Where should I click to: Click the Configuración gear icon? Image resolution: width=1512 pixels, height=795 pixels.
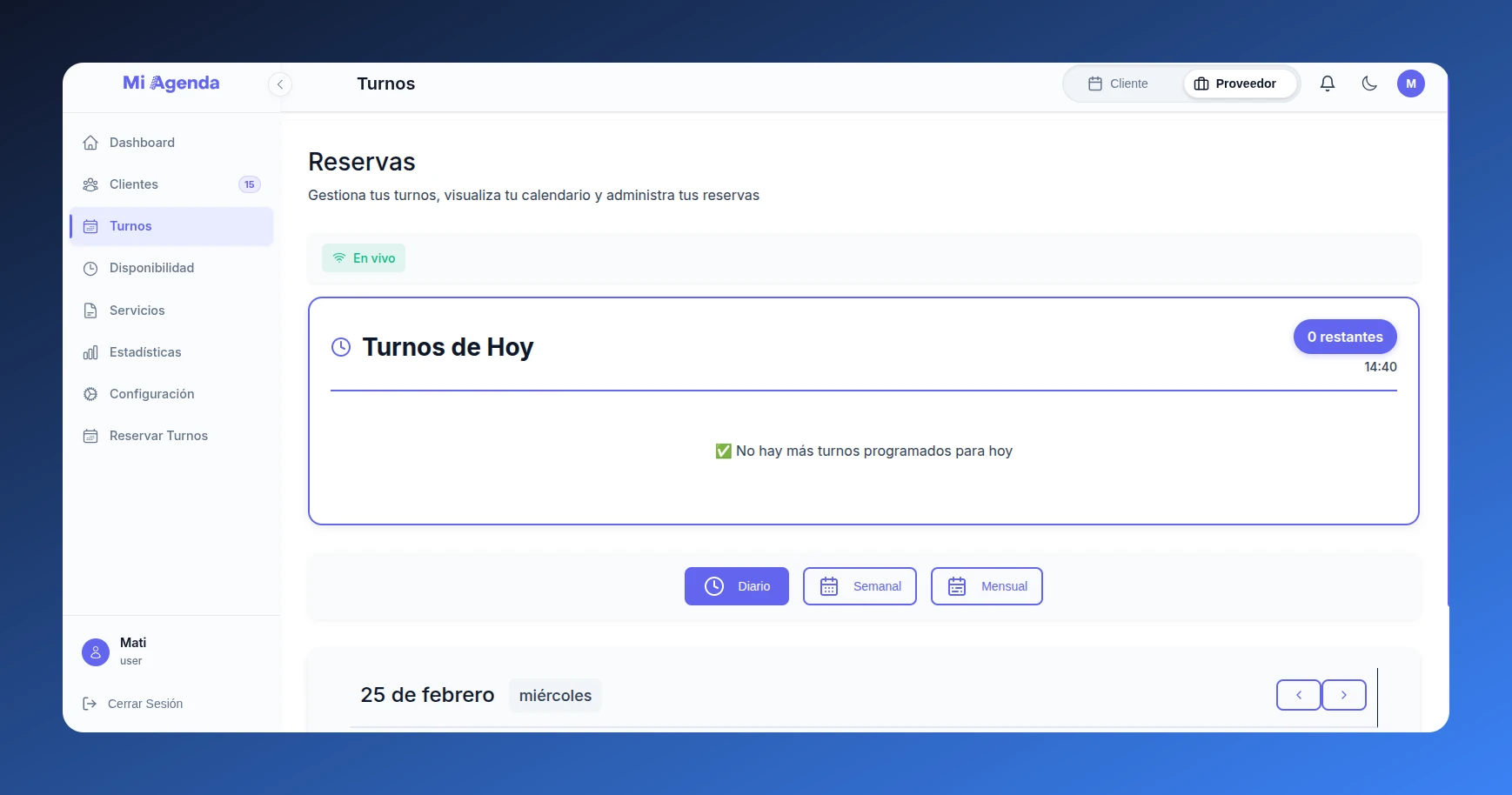pos(90,394)
